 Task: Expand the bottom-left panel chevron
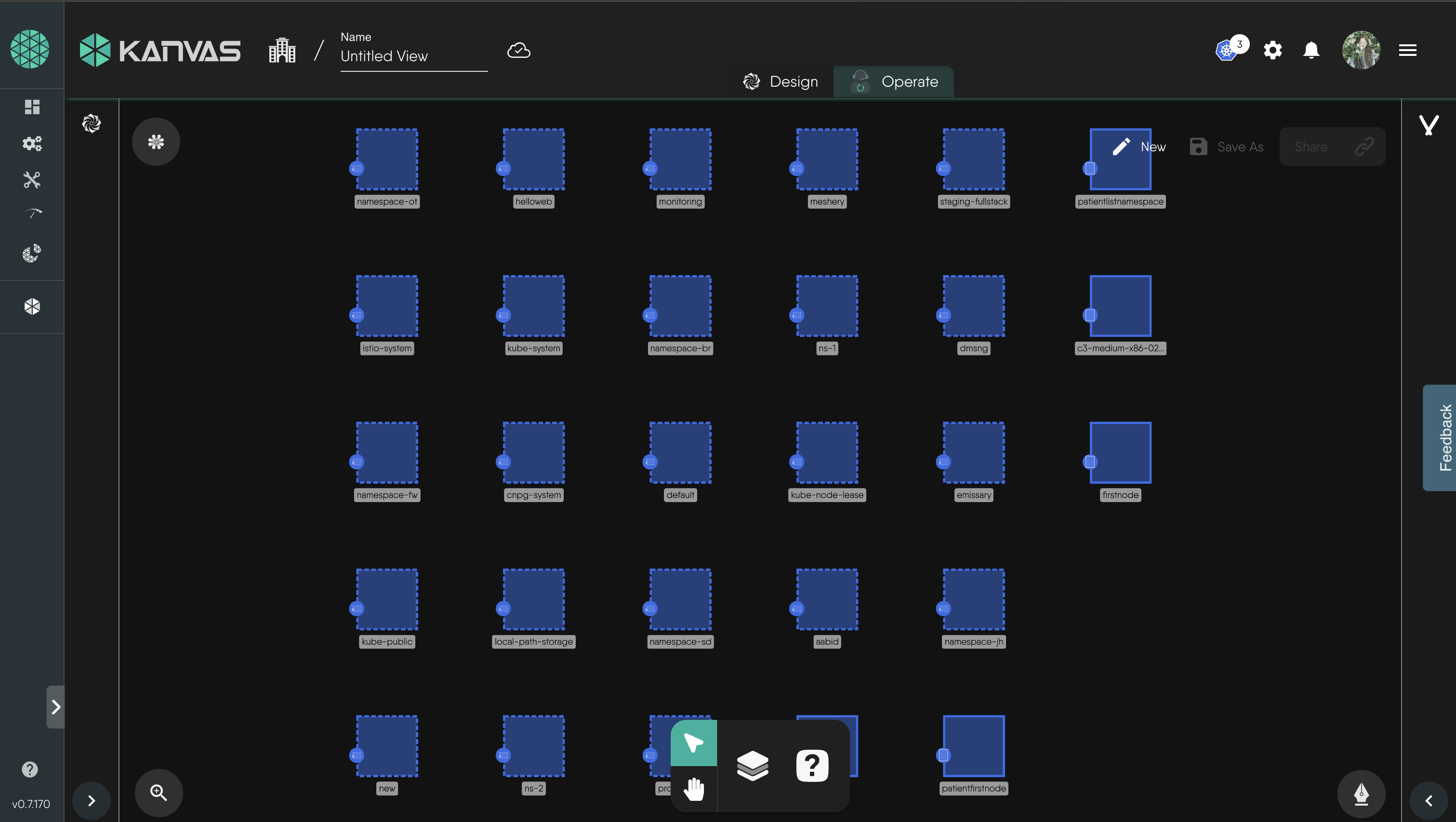click(92, 800)
